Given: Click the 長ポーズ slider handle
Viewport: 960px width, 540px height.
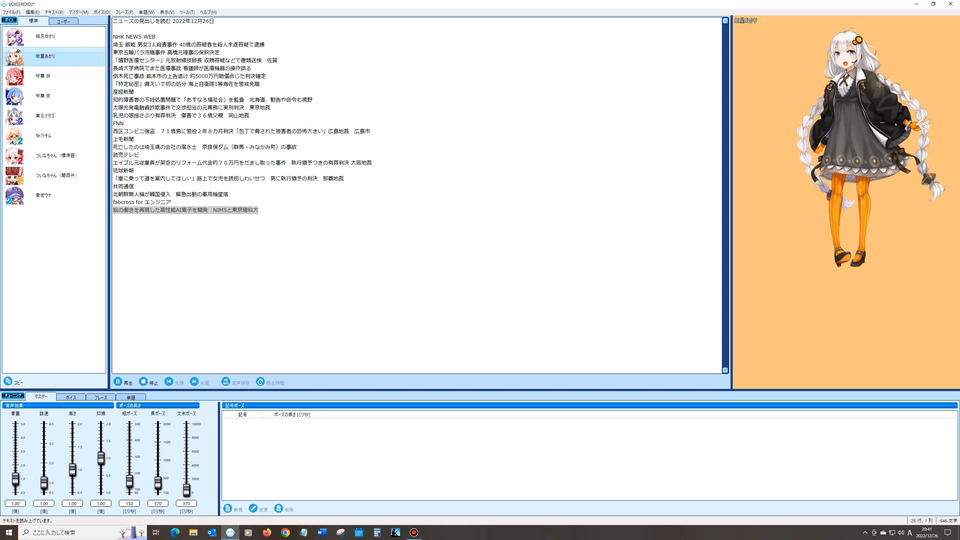Looking at the screenshot, I should pos(158,483).
